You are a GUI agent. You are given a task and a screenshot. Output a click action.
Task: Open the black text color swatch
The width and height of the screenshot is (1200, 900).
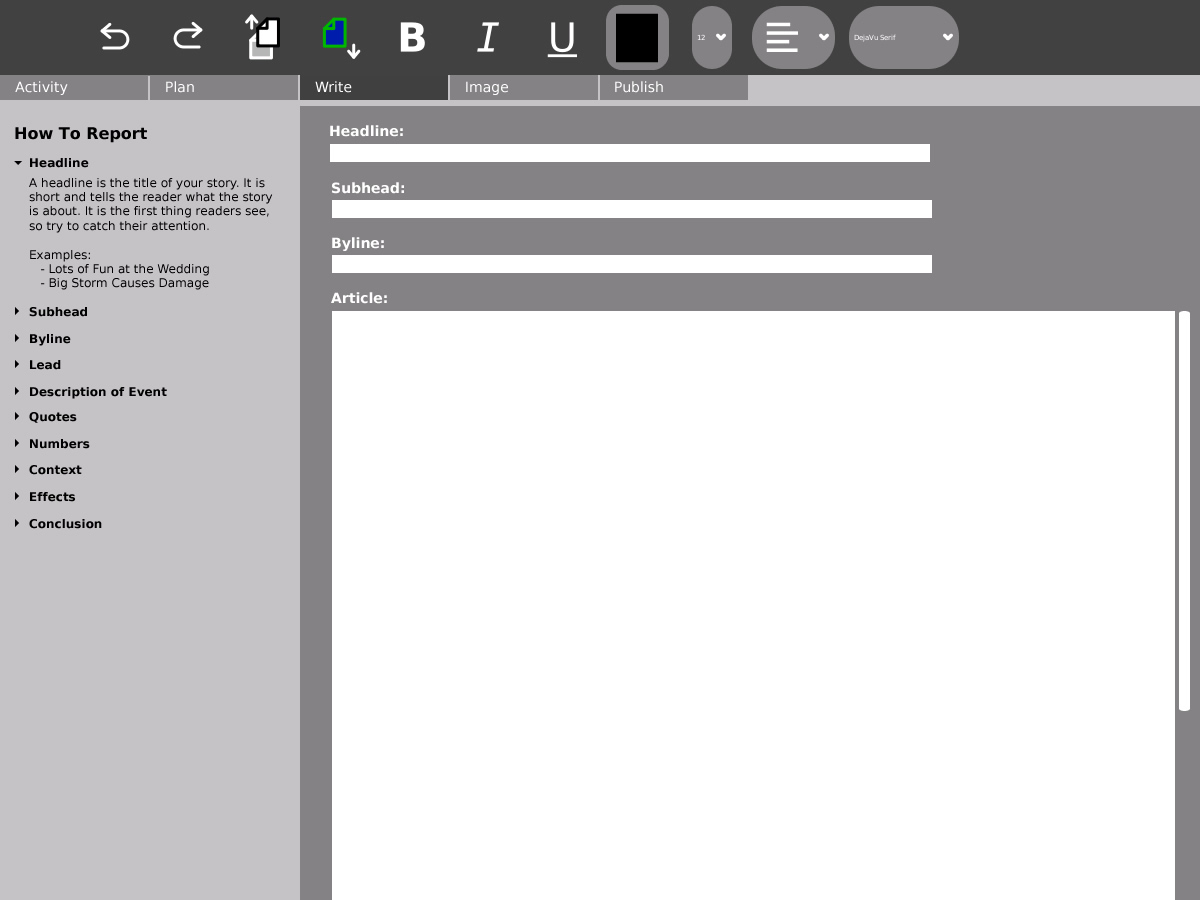click(637, 37)
